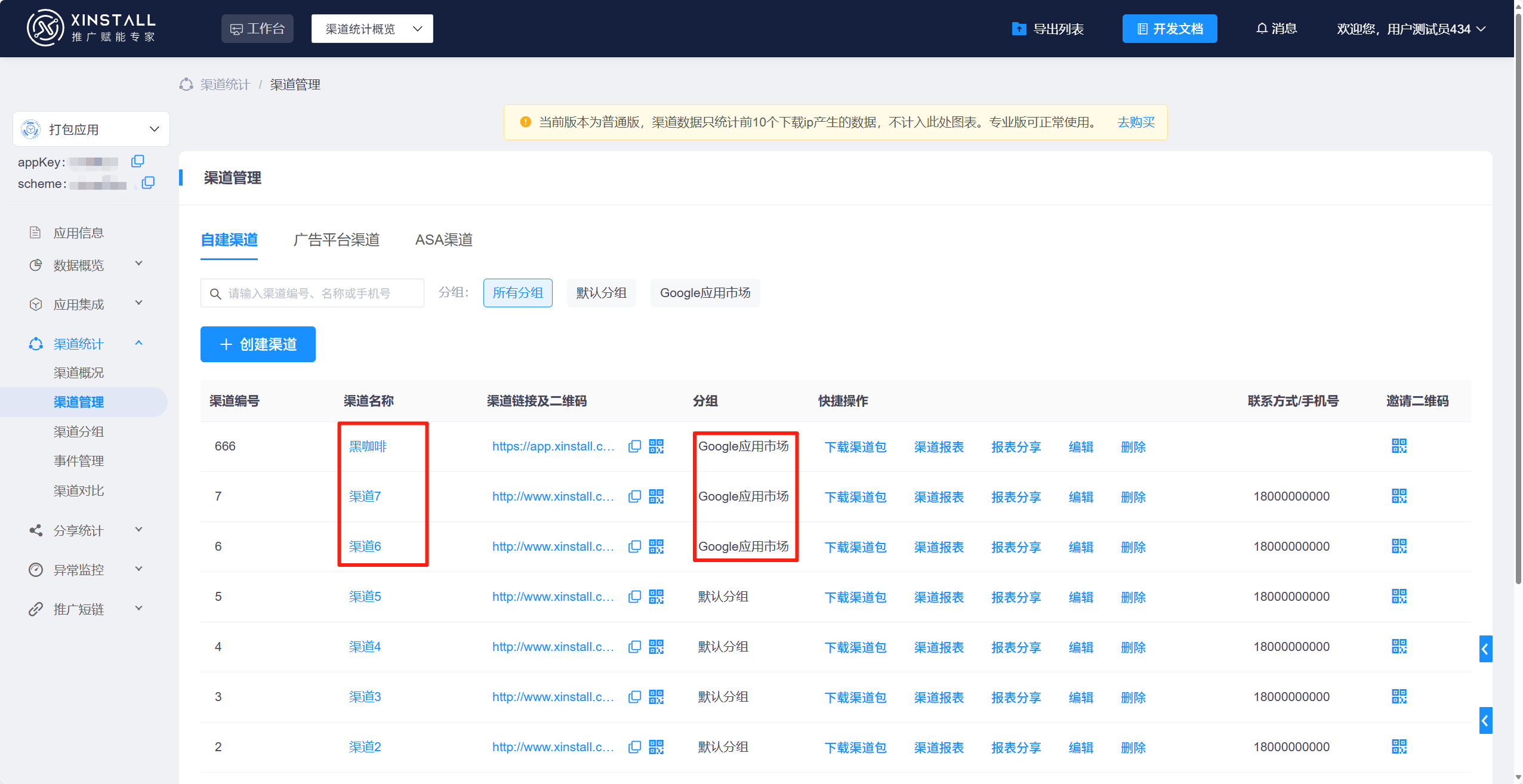Open invite QR code for 渠道5

point(1399,597)
